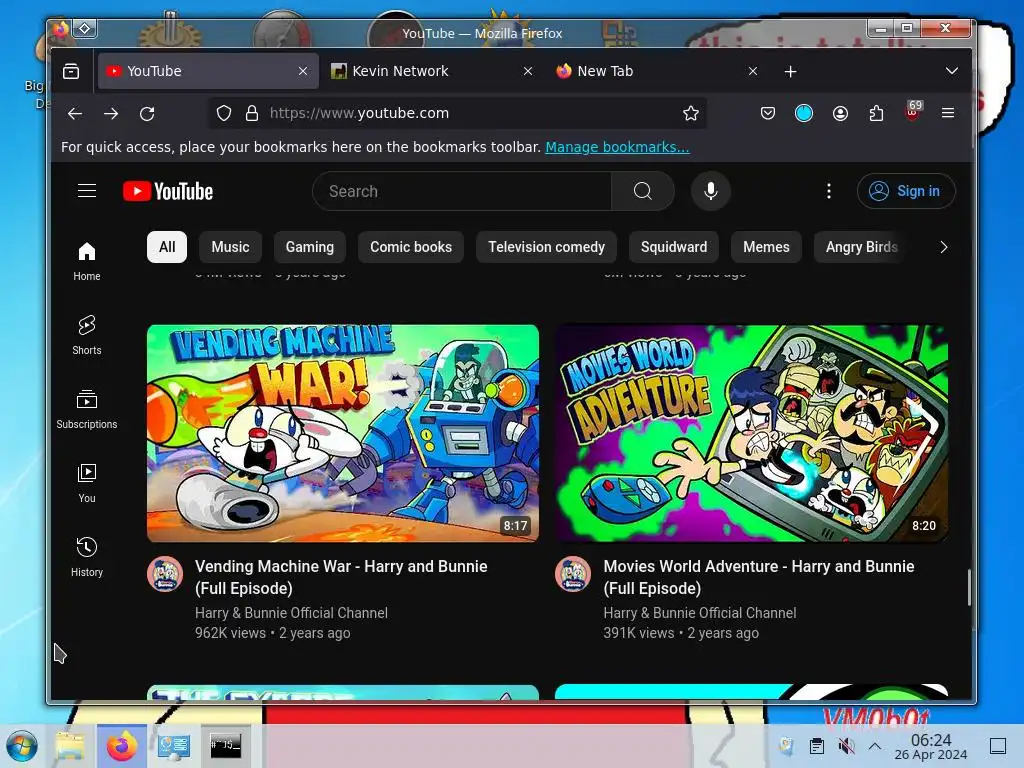Viewport: 1024px width, 768px height.
Task: Toggle muted volume icon in tray
Action: coord(846,746)
